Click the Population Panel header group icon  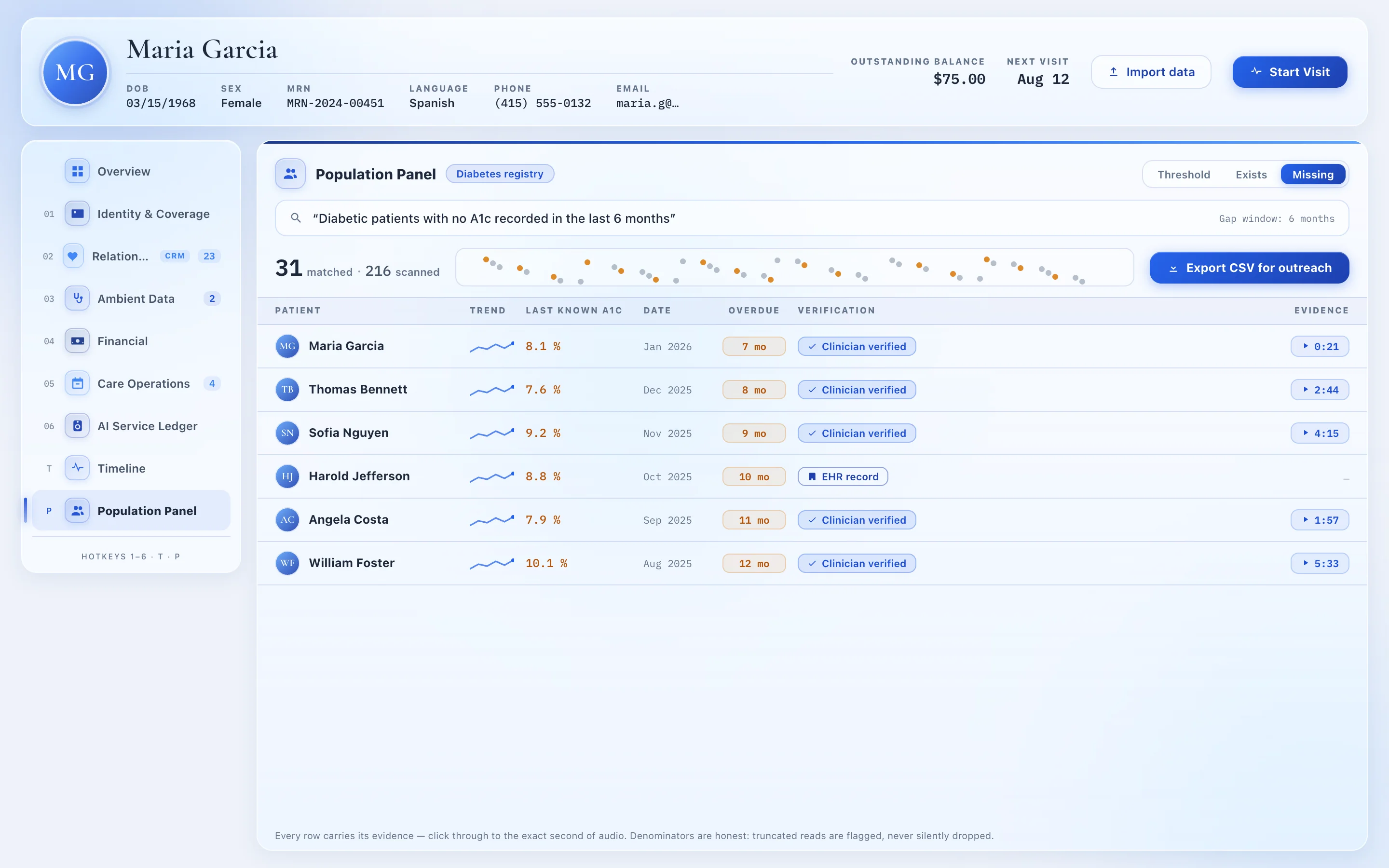pyautogui.click(x=290, y=174)
